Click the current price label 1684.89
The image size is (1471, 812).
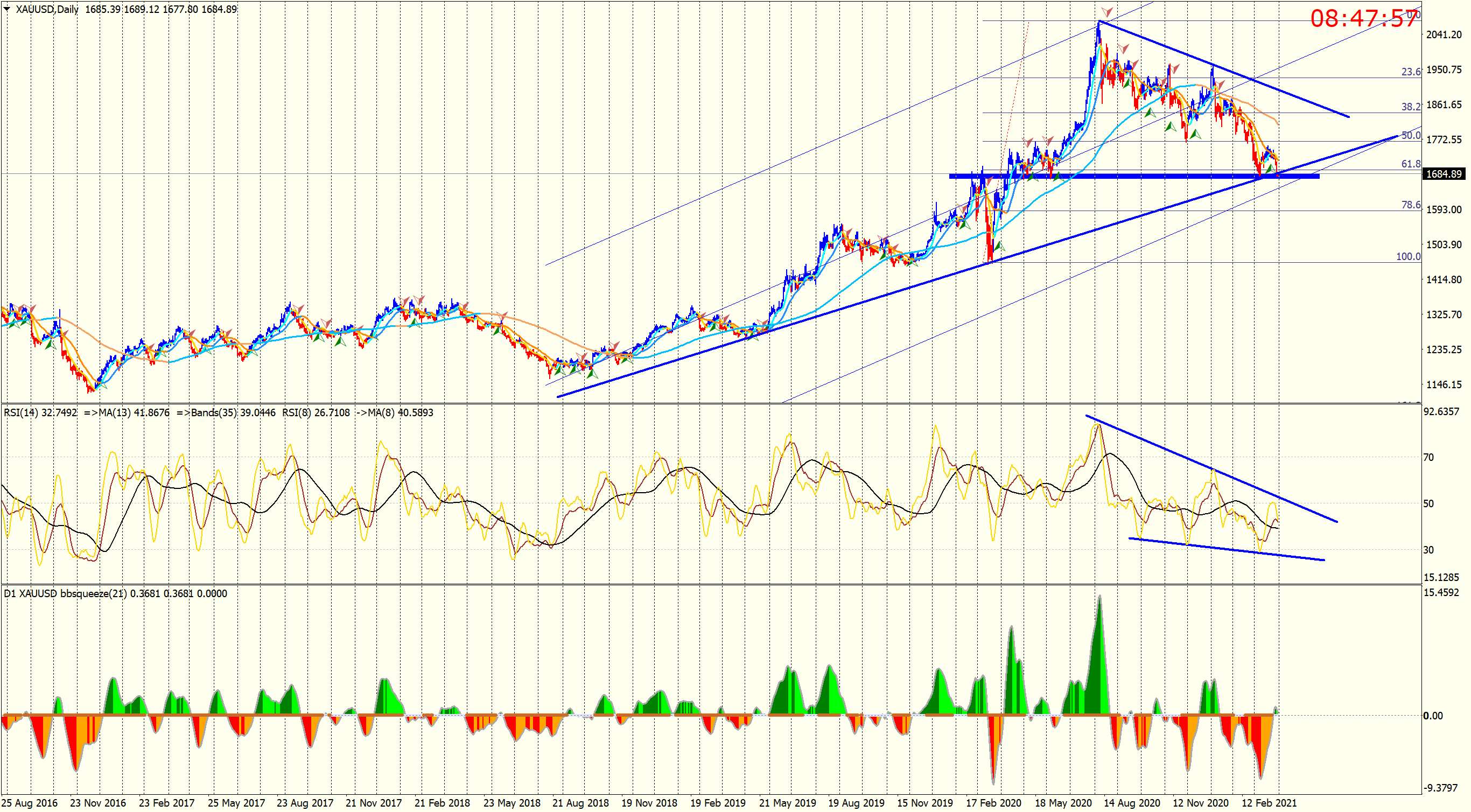point(1444,174)
